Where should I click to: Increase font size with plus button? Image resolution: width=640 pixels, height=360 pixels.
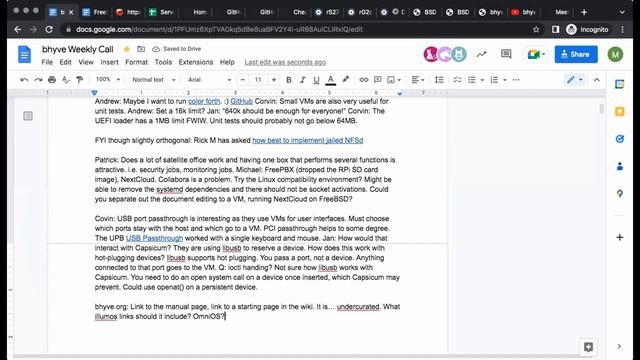tap(274, 80)
